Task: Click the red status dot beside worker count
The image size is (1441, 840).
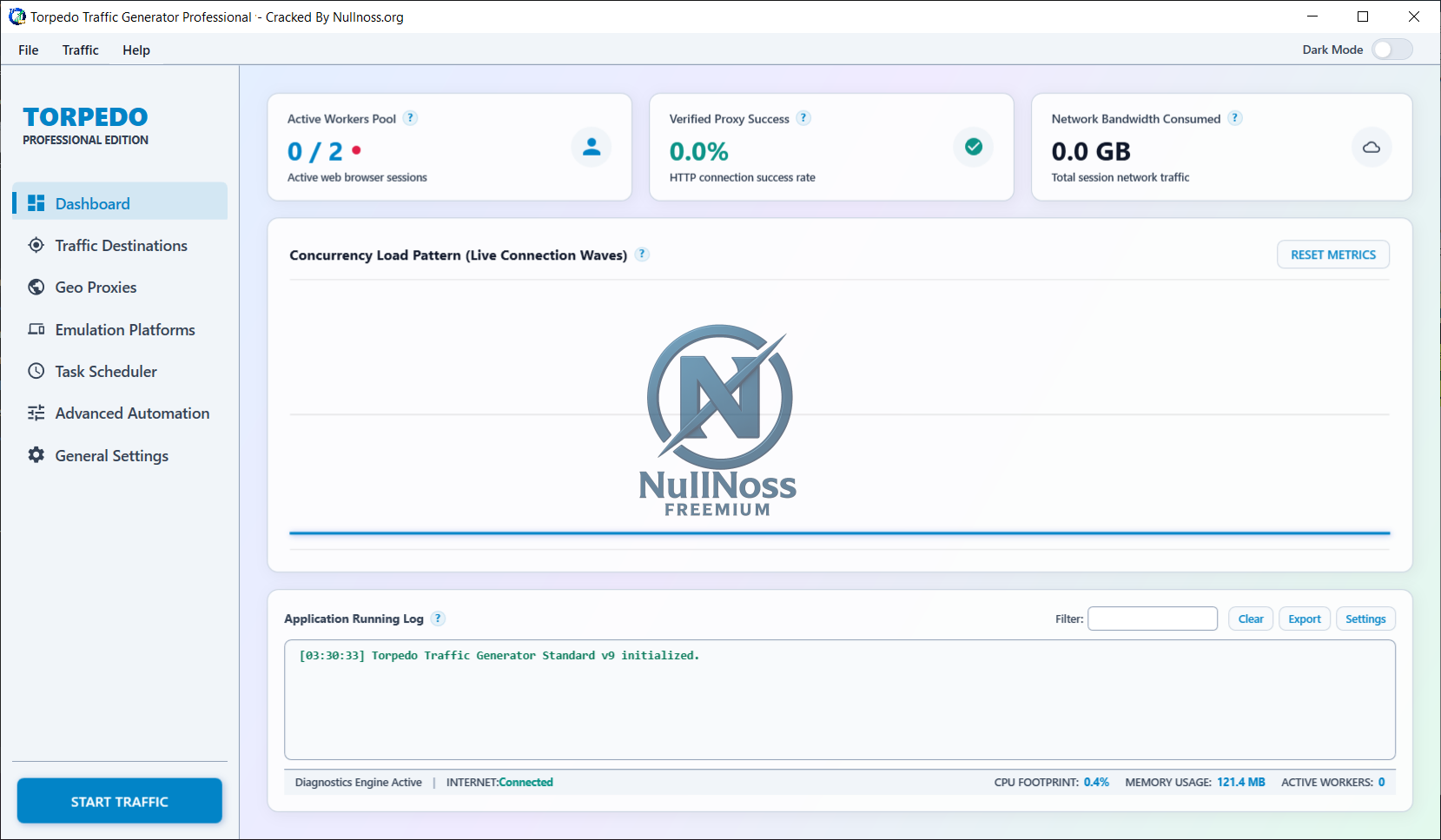Action: [x=356, y=150]
